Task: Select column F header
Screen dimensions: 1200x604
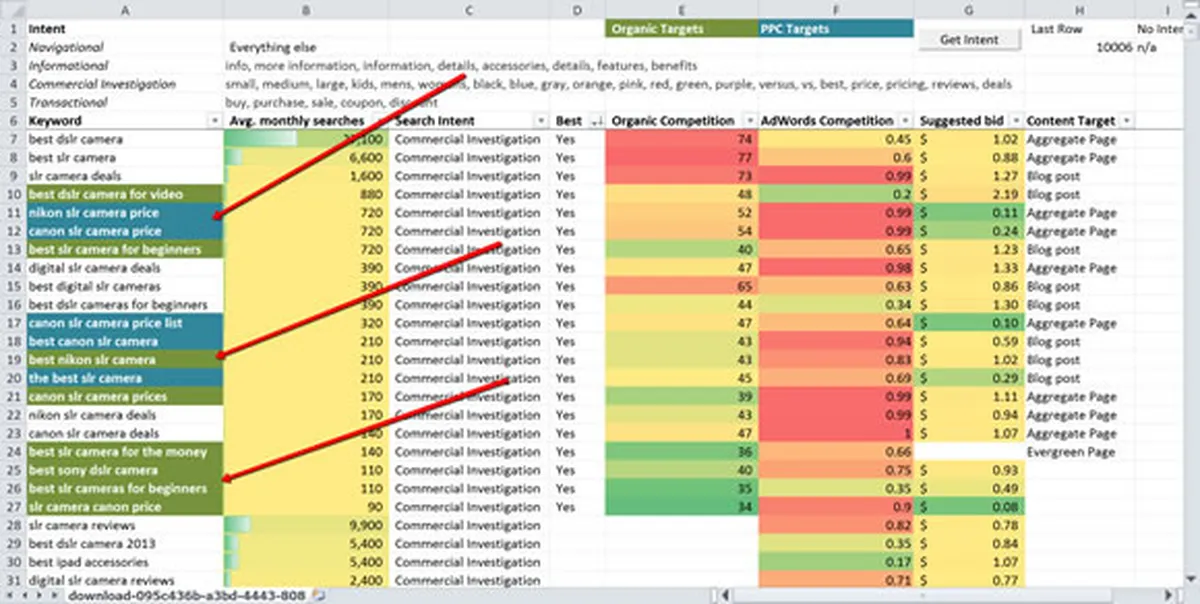Action: pyautogui.click(x=836, y=9)
